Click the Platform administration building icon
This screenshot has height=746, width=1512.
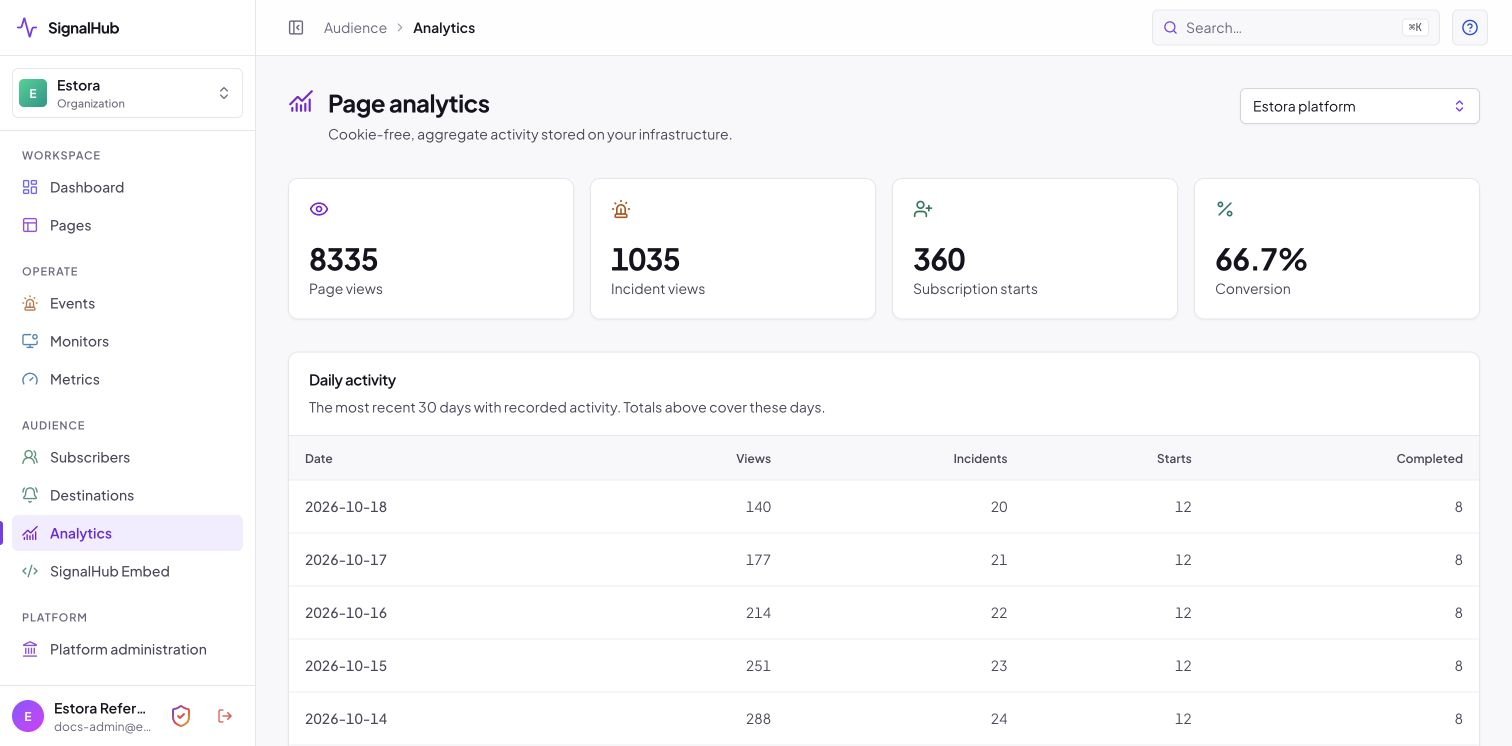click(x=30, y=649)
